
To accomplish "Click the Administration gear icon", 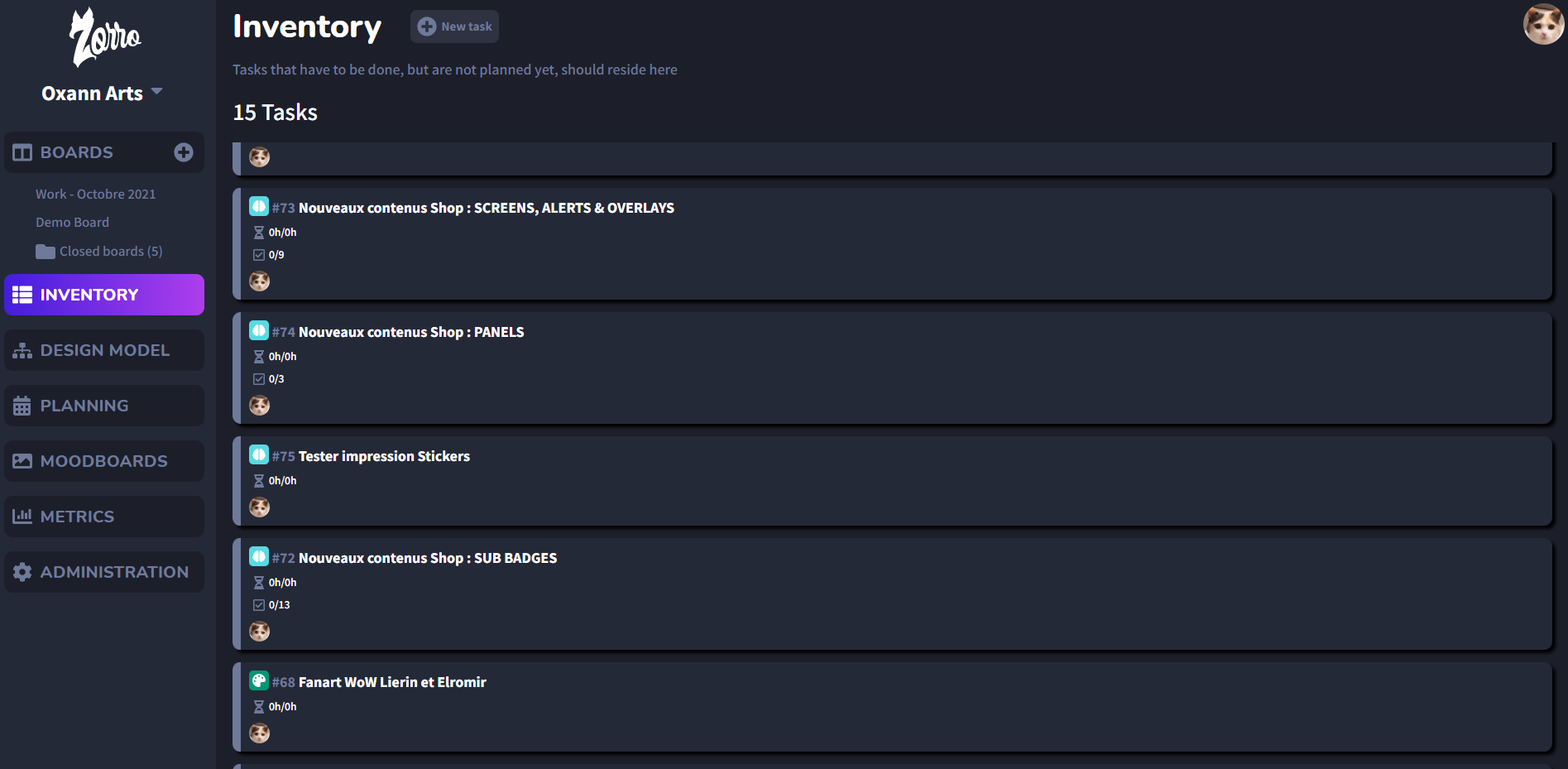I will (x=22, y=572).
